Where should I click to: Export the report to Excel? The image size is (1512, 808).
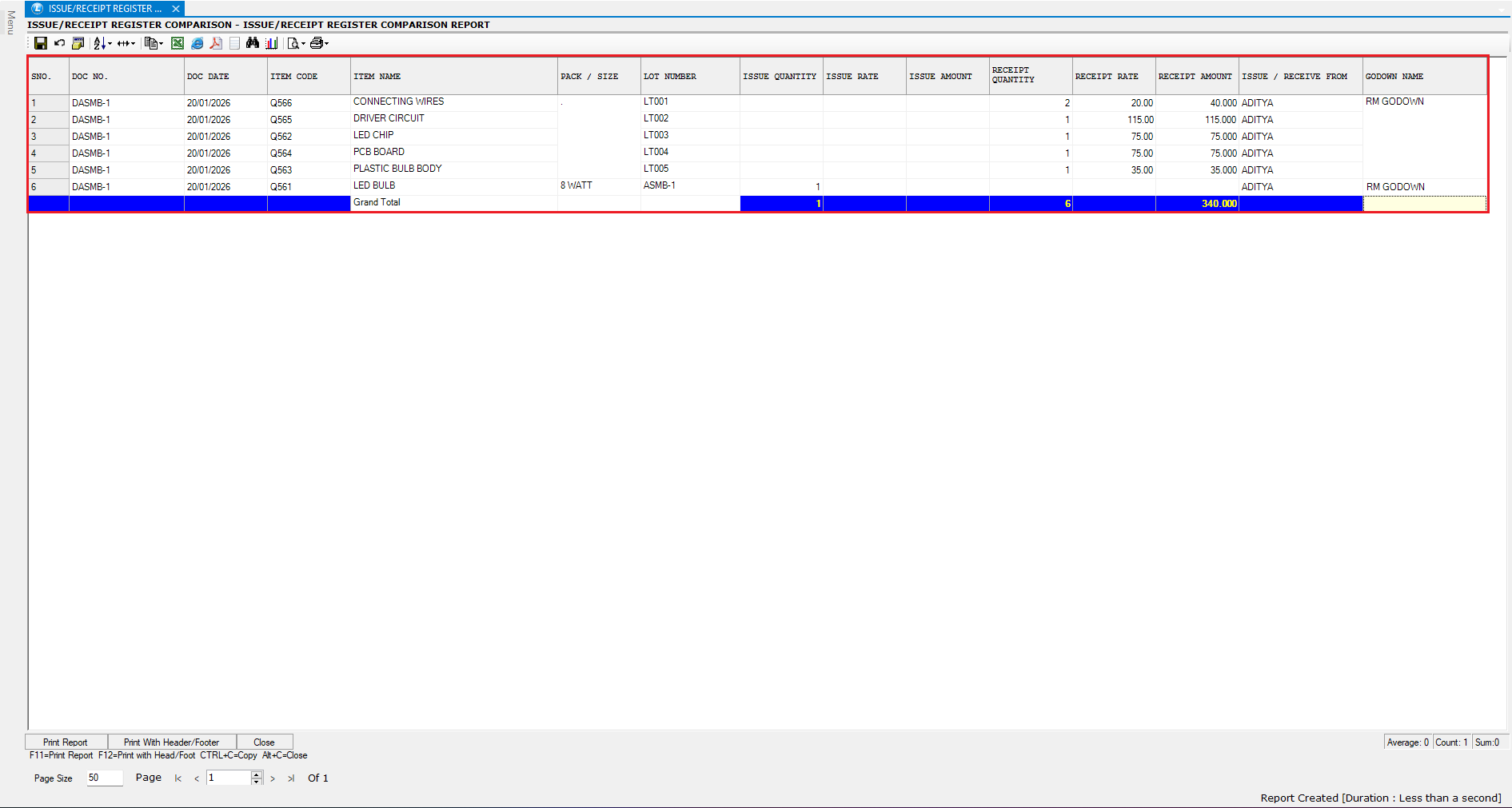click(x=178, y=43)
